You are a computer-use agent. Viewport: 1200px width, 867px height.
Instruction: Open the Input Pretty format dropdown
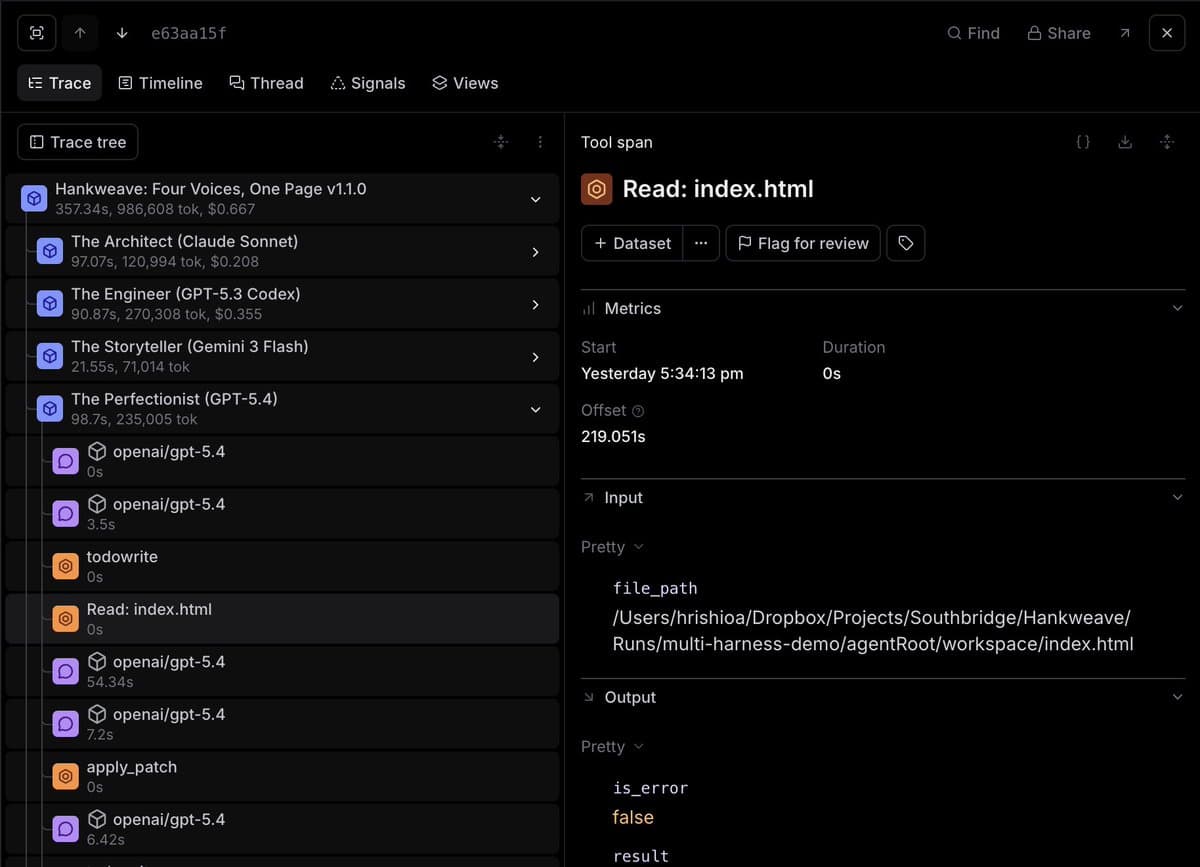612,547
